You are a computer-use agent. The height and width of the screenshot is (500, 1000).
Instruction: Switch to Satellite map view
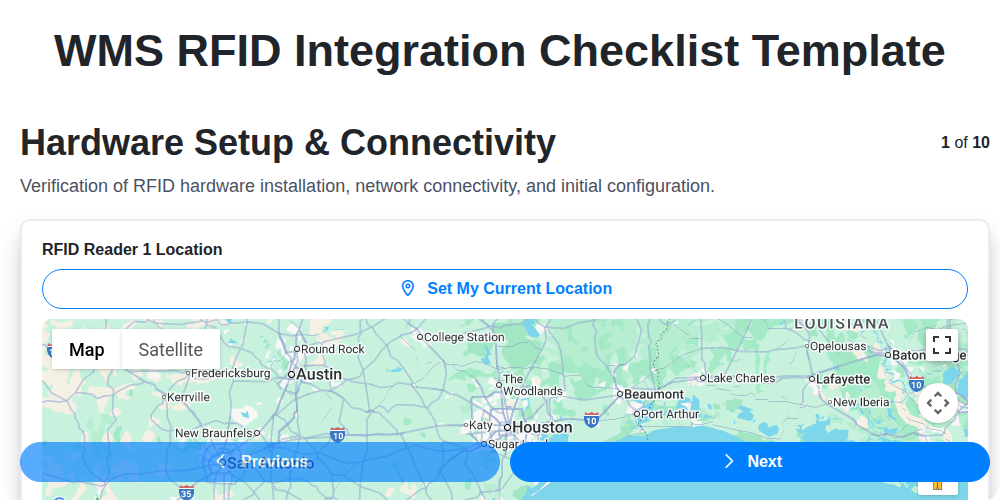pyautogui.click(x=170, y=349)
